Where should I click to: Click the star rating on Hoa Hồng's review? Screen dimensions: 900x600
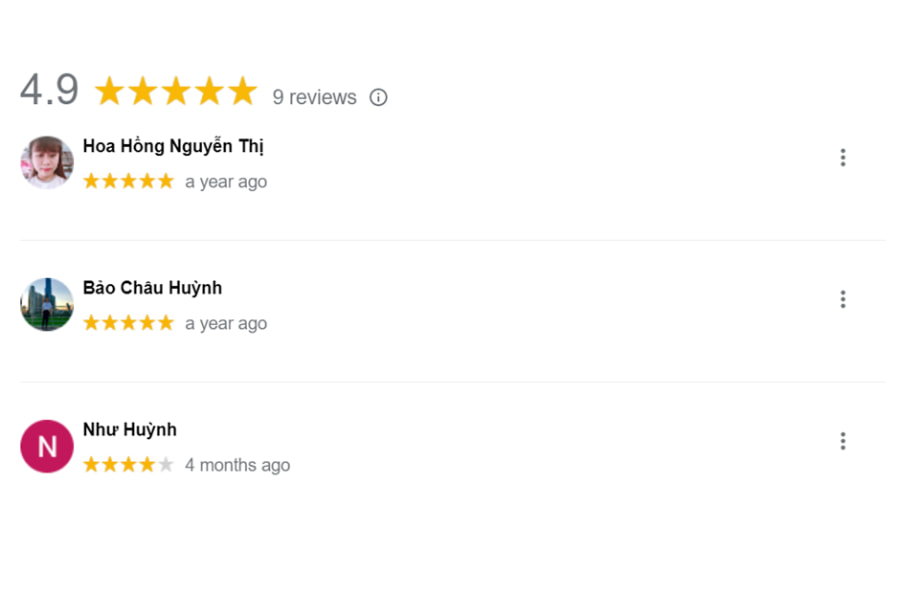(x=128, y=181)
